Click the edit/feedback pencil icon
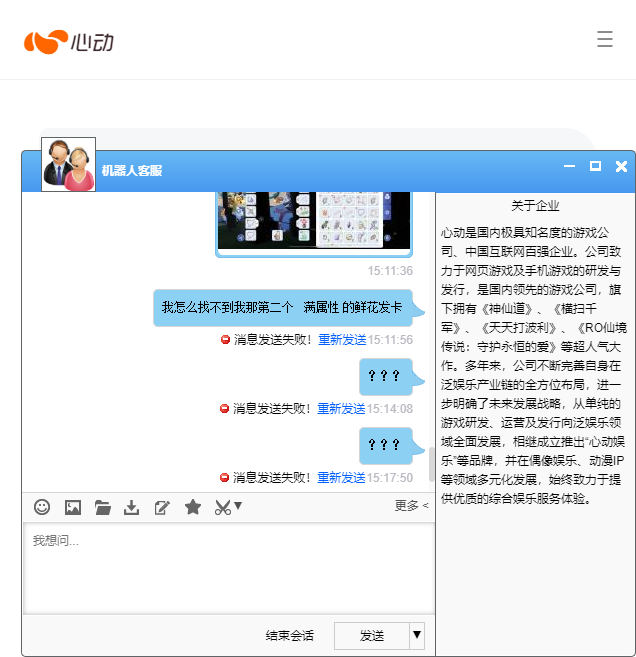 tap(162, 507)
